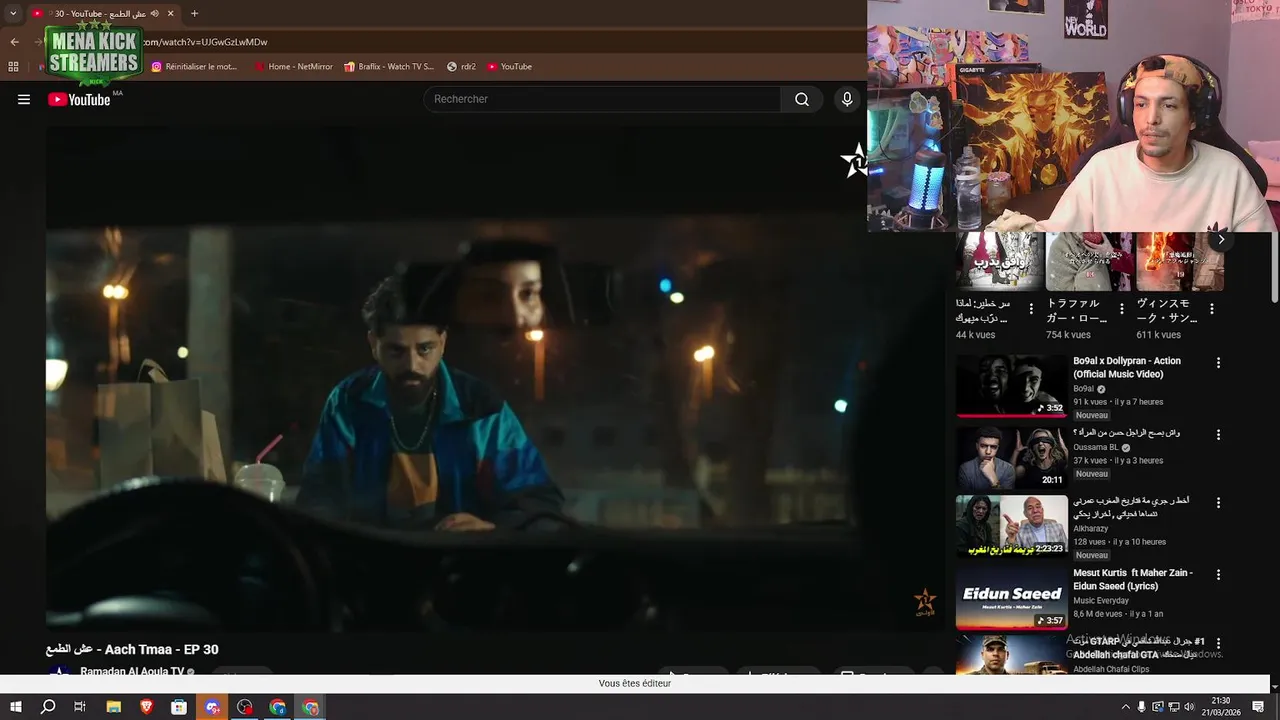The width and height of the screenshot is (1280, 720).
Task: Show hidden system tray icons
Action: pyautogui.click(x=1126, y=707)
